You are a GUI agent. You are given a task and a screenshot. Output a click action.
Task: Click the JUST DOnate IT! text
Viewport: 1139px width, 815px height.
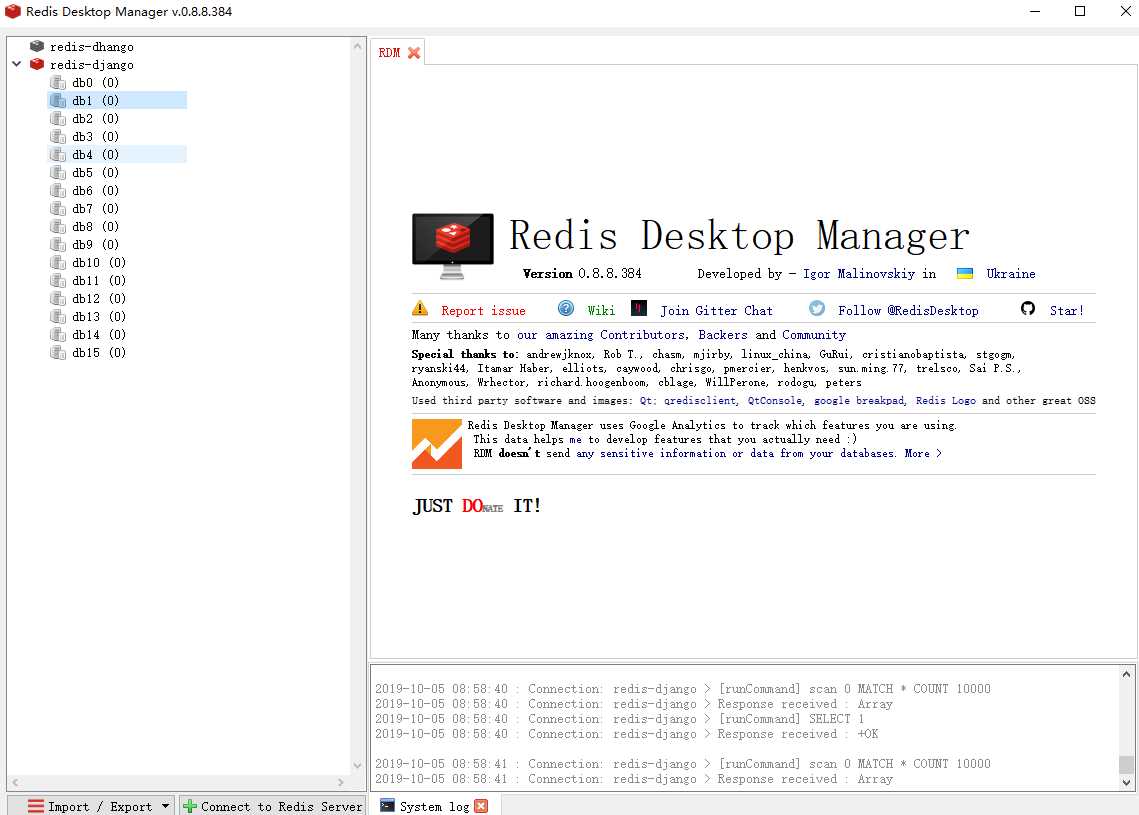click(x=477, y=506)
